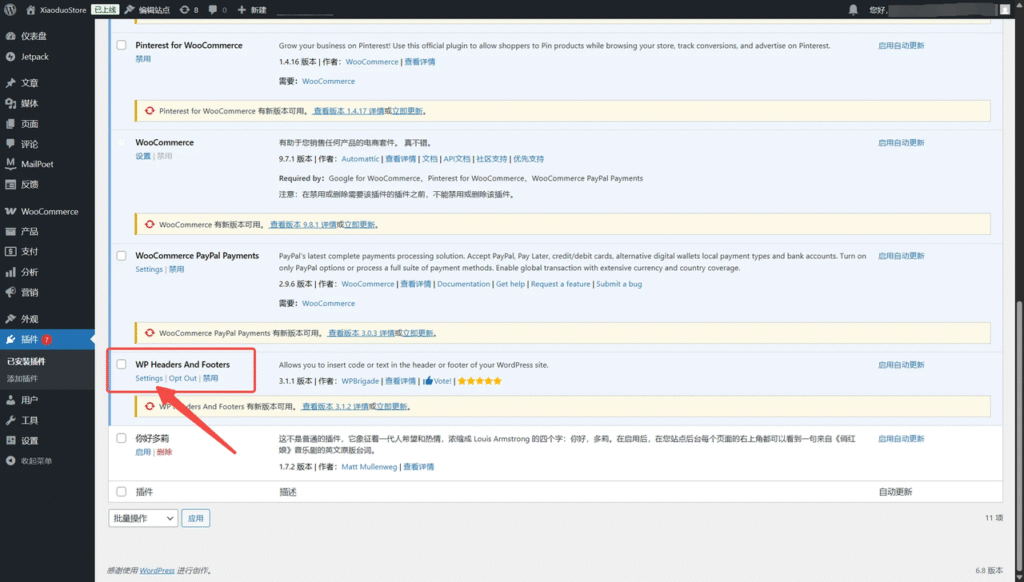Image resolution: width=1024 pixels, height=582 pixels.
Task: Click the 应用 apply button
Action: click(195, 518)
